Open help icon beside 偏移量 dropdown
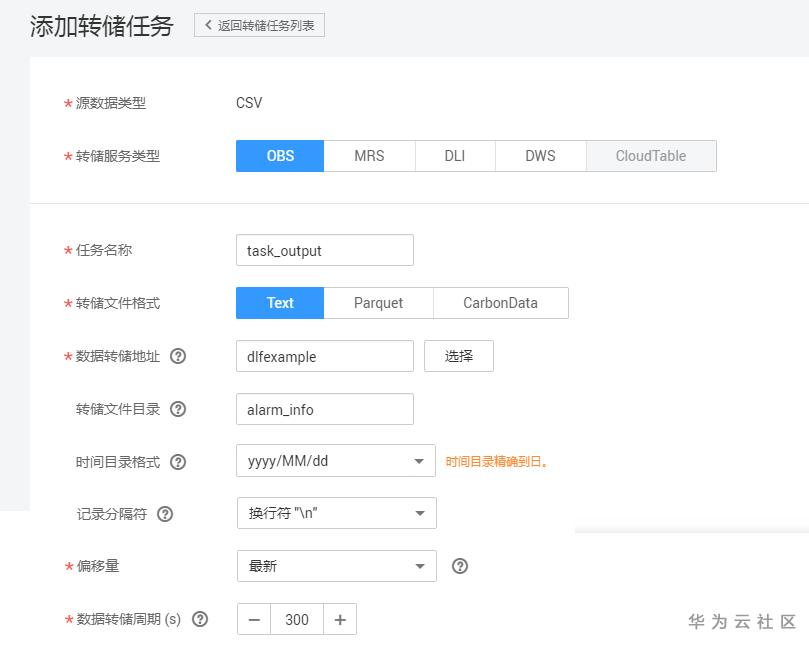 460,566
